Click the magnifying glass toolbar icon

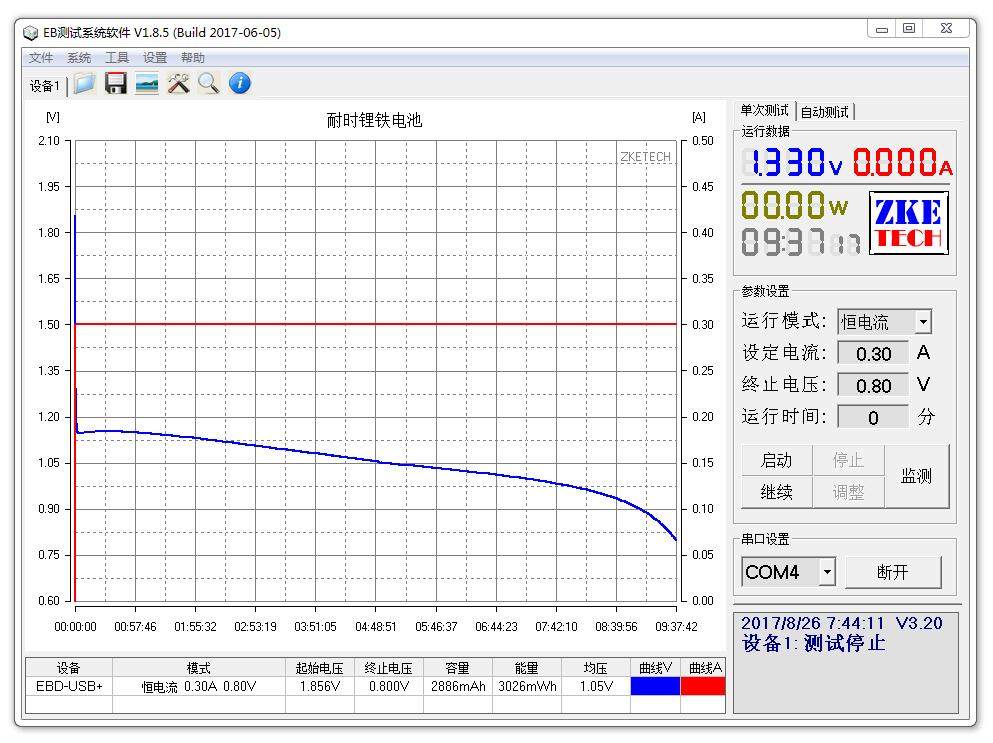[208, 84]
